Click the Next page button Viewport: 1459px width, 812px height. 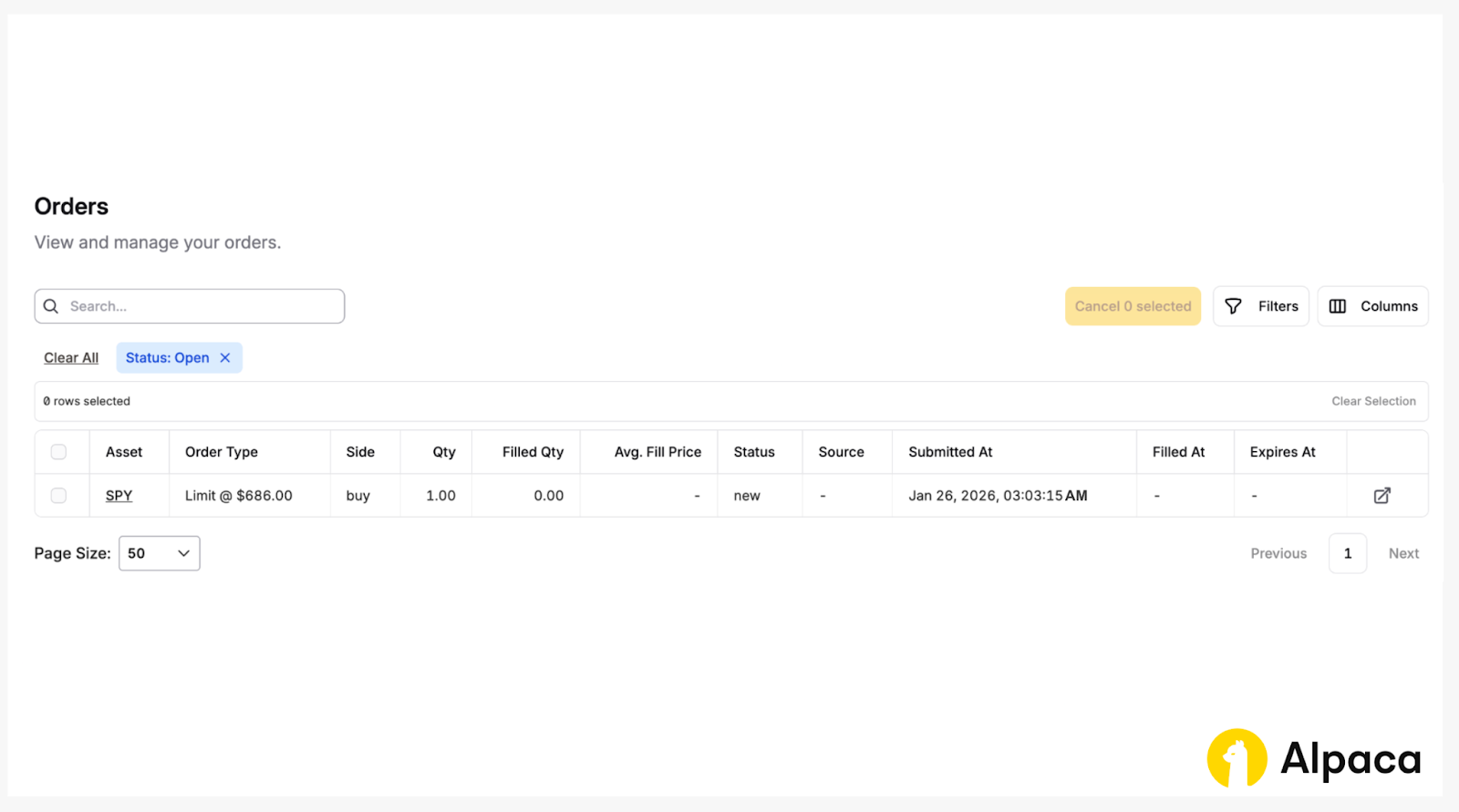(1403, 553)
